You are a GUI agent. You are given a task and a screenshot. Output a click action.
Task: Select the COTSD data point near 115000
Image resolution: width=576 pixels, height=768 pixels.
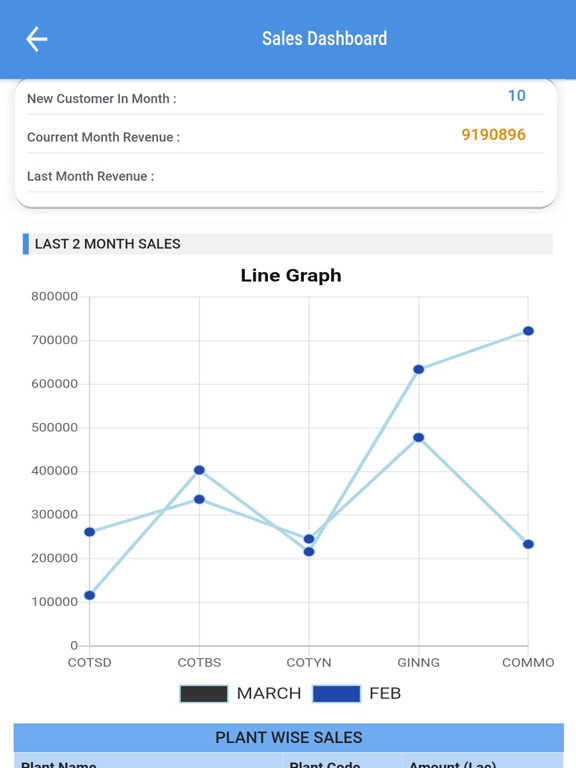(90, 595)
